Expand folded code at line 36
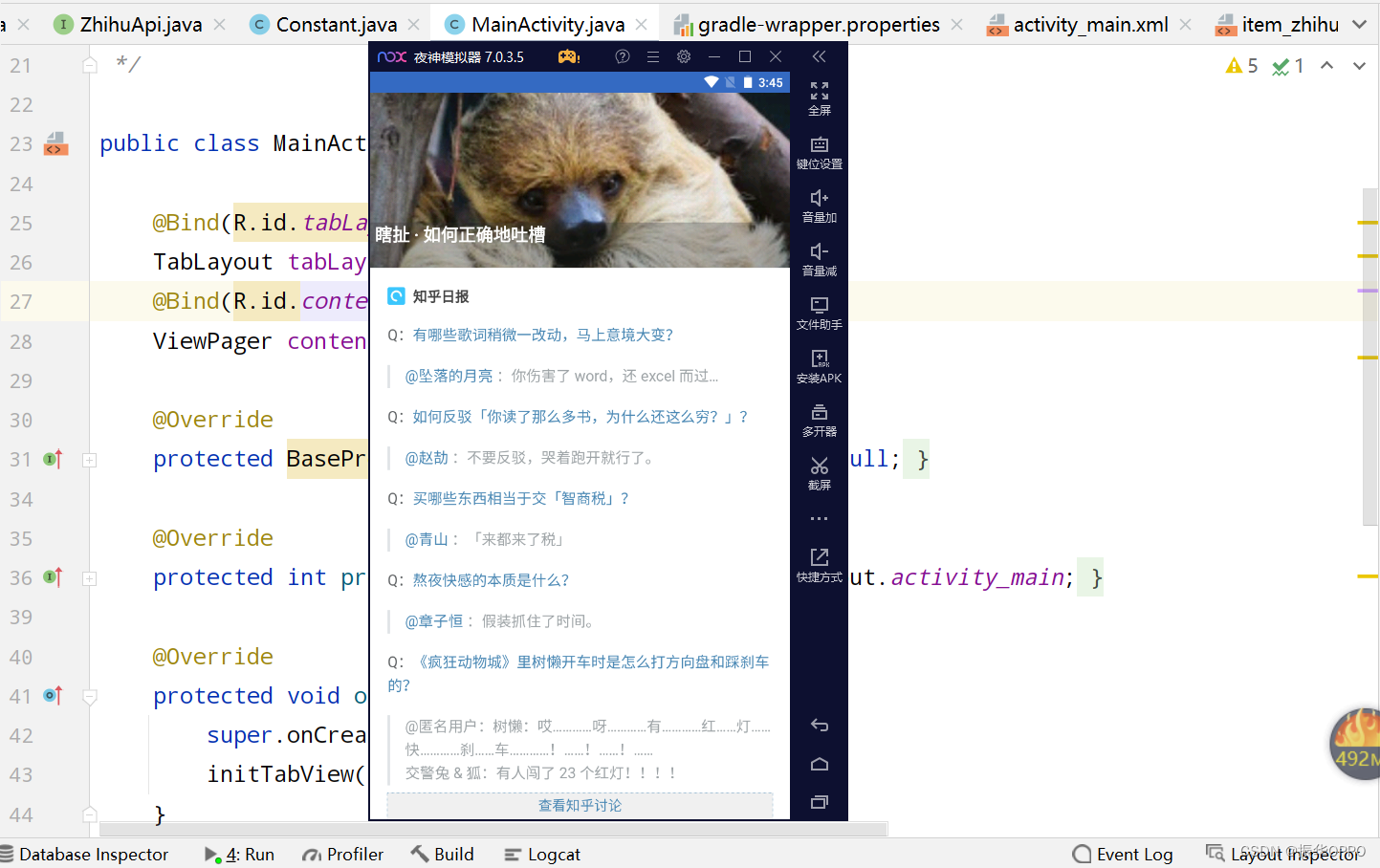Screen dimensions: 1380x868 [90, 578]
